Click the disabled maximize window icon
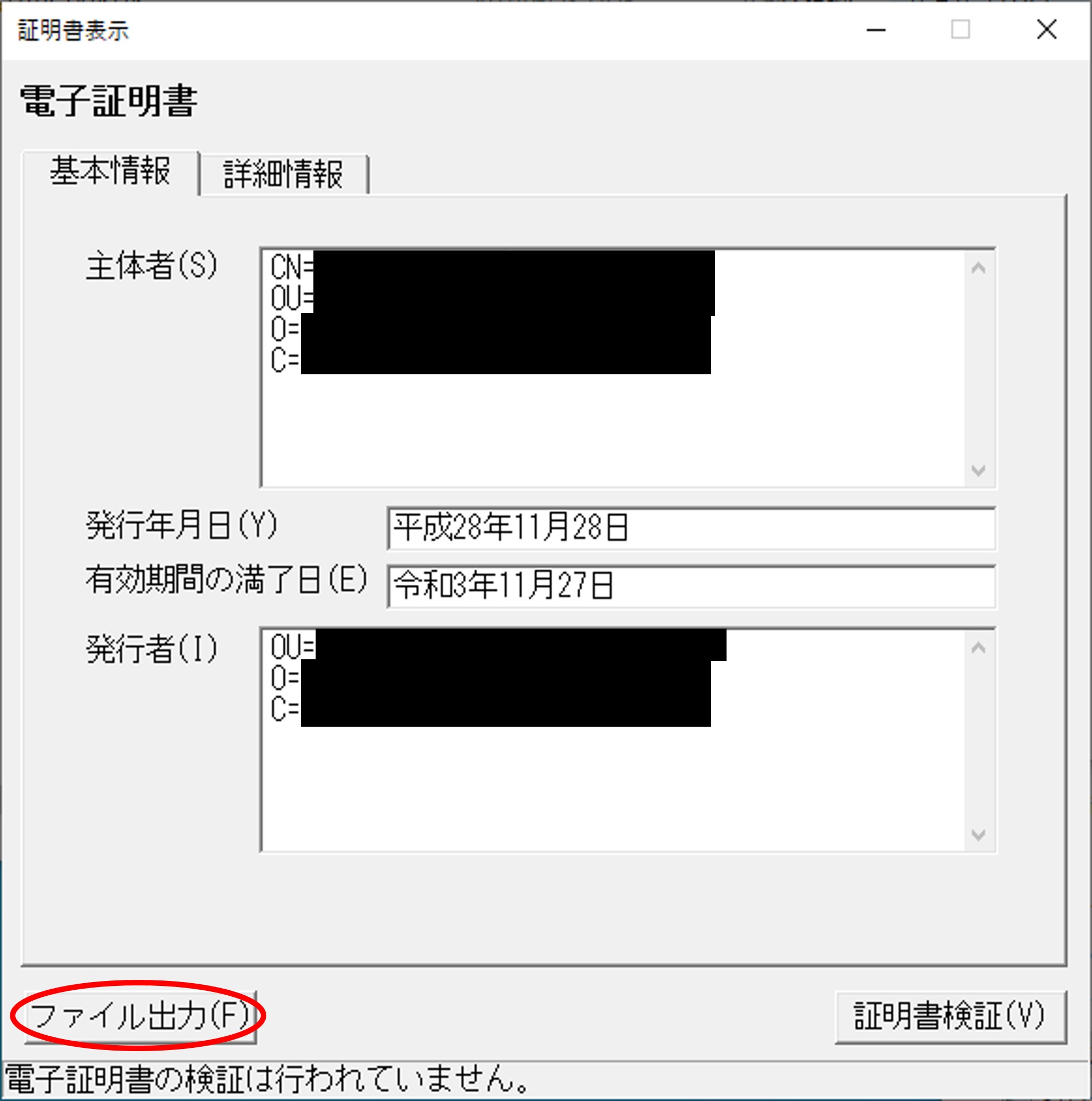The width and height of the screenshot is (1092, 1101). (960, 30)
